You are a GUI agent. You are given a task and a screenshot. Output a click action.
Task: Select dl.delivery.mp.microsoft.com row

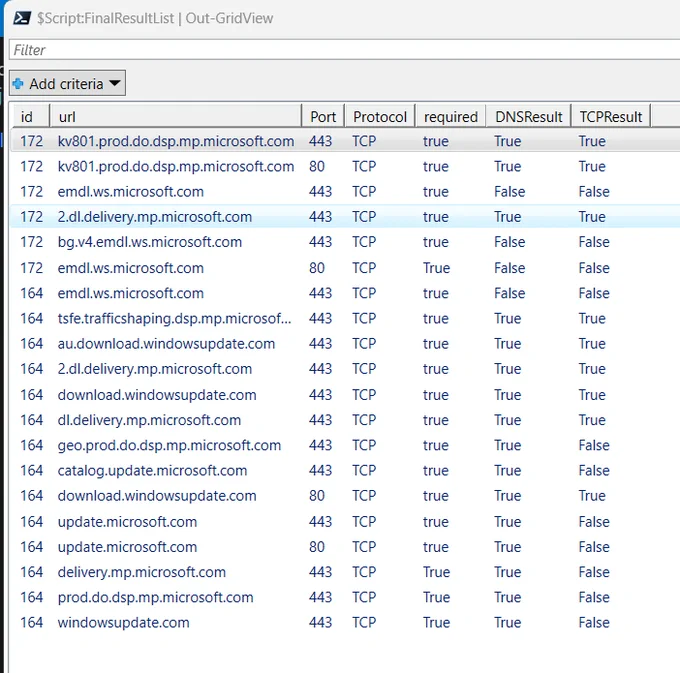coord(345,420)
